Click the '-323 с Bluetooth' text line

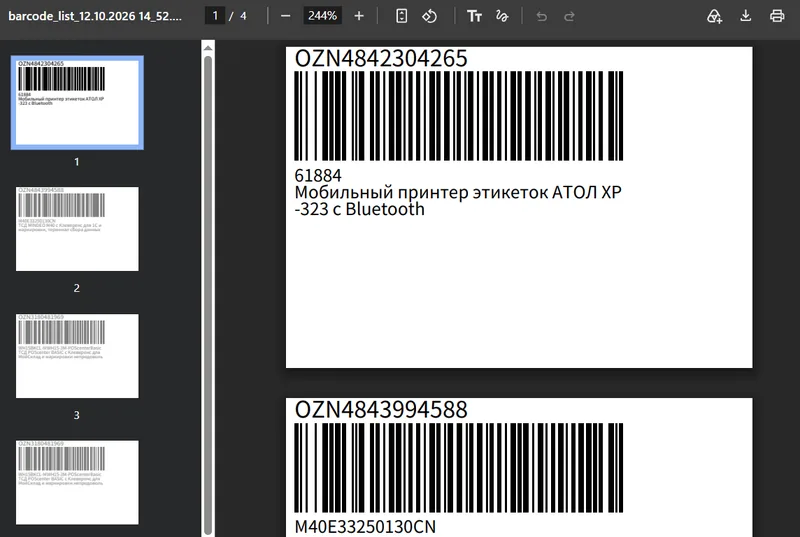point(360,209)
